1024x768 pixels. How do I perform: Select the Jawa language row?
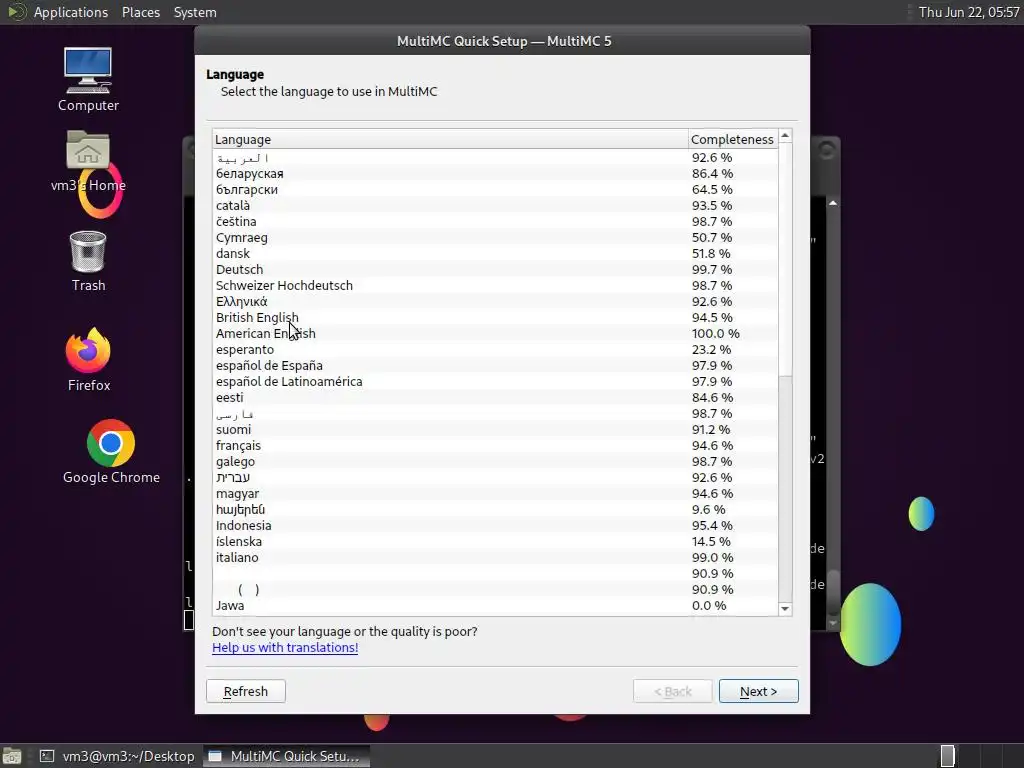(495, 605)
